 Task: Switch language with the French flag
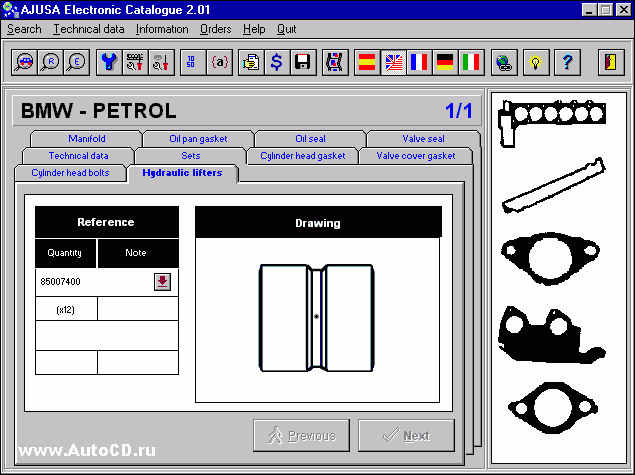pos(419,62)
